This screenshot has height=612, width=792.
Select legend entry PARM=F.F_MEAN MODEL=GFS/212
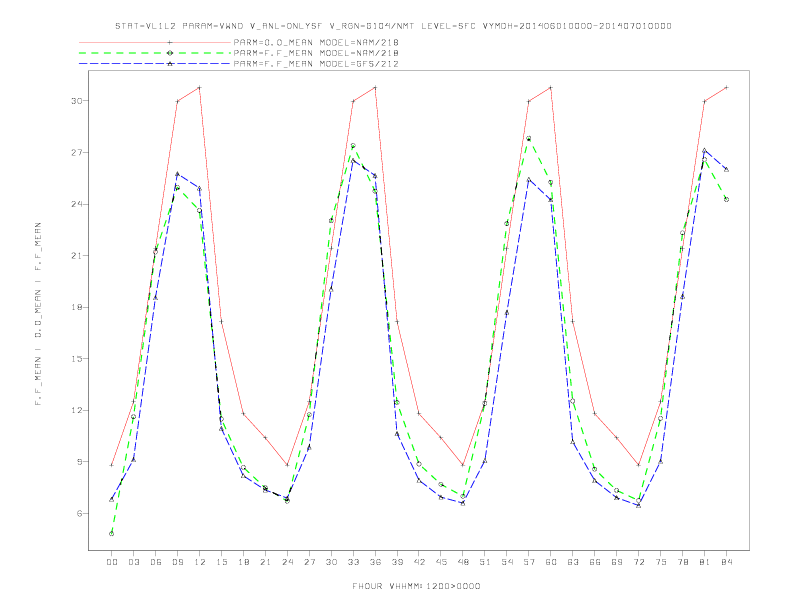(316, 64)
